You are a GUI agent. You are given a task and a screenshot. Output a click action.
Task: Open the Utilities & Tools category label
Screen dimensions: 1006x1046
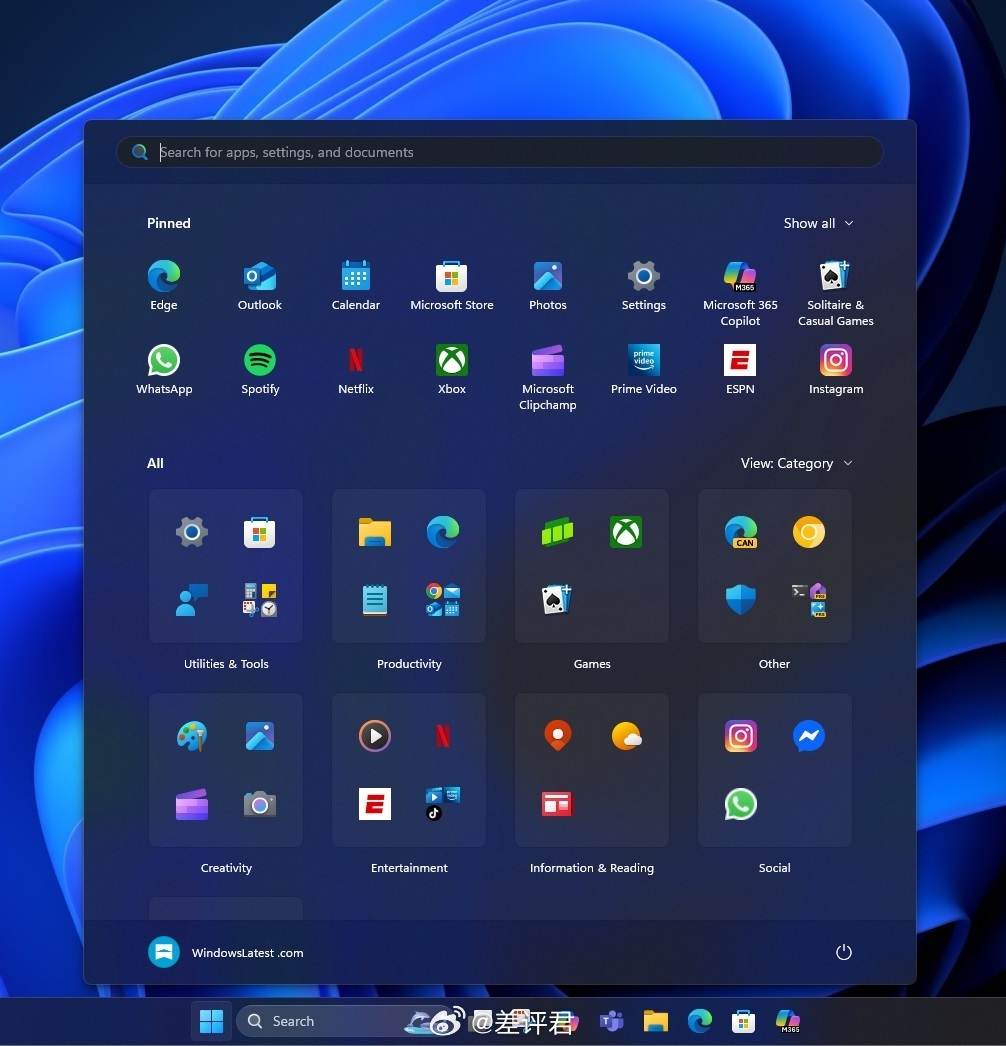coord(226,664)
